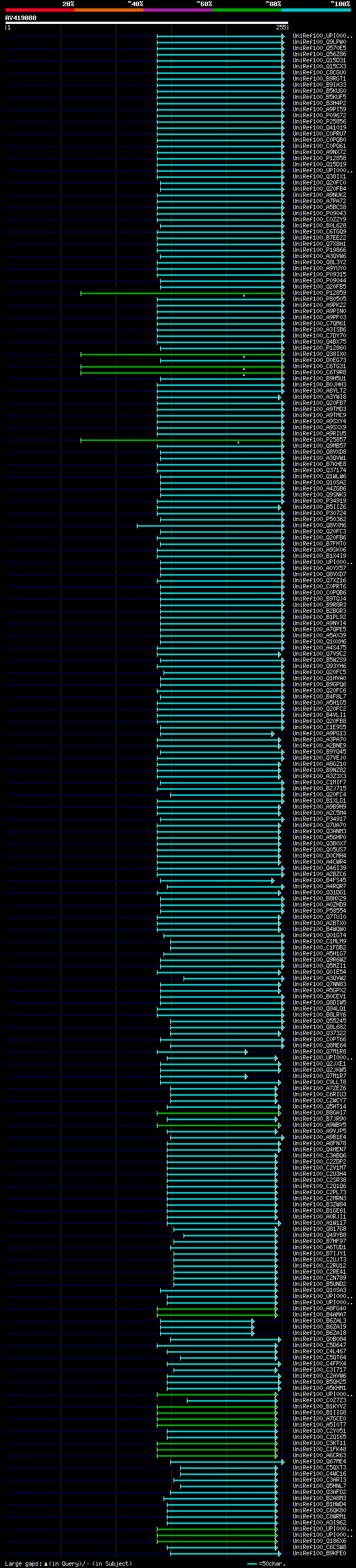
Task: Select hit label UniRef100_C8CGU0
Action: pos(319,72)
